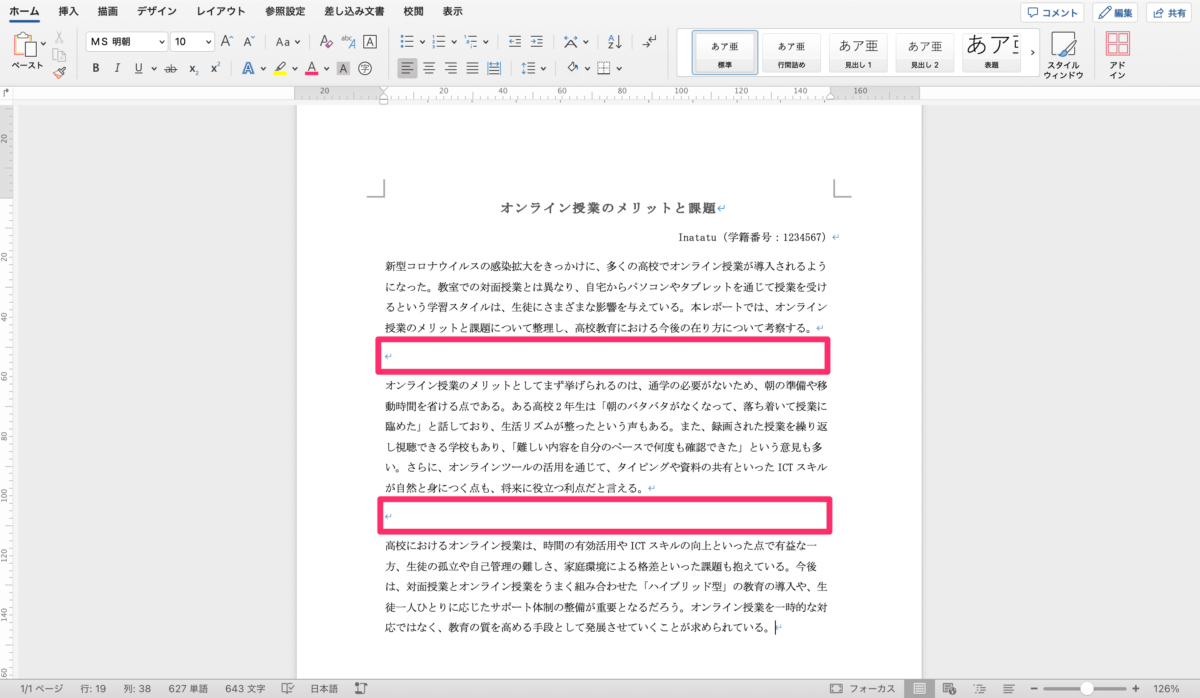Decrease indent of the paragraph

coord(515,42)
